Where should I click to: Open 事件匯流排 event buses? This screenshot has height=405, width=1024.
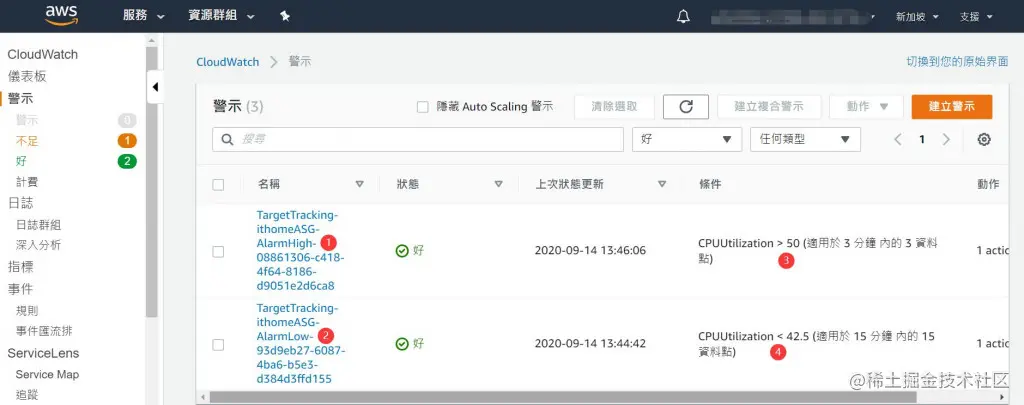(44, 331)
